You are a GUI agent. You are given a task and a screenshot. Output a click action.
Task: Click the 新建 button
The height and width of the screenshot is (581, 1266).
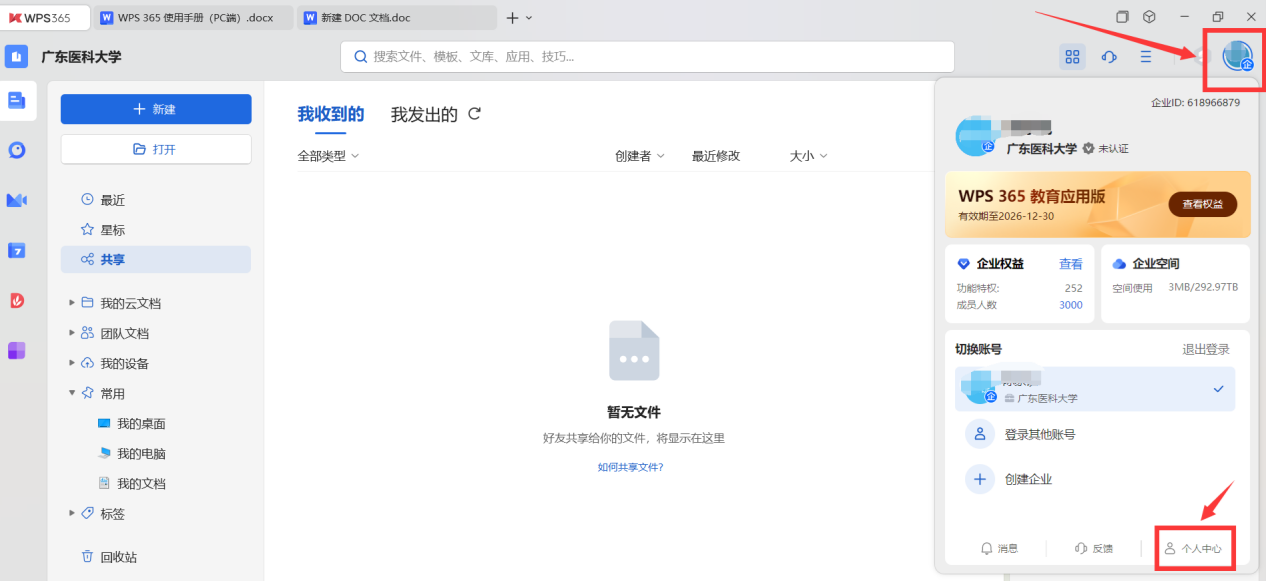[156, 109]
